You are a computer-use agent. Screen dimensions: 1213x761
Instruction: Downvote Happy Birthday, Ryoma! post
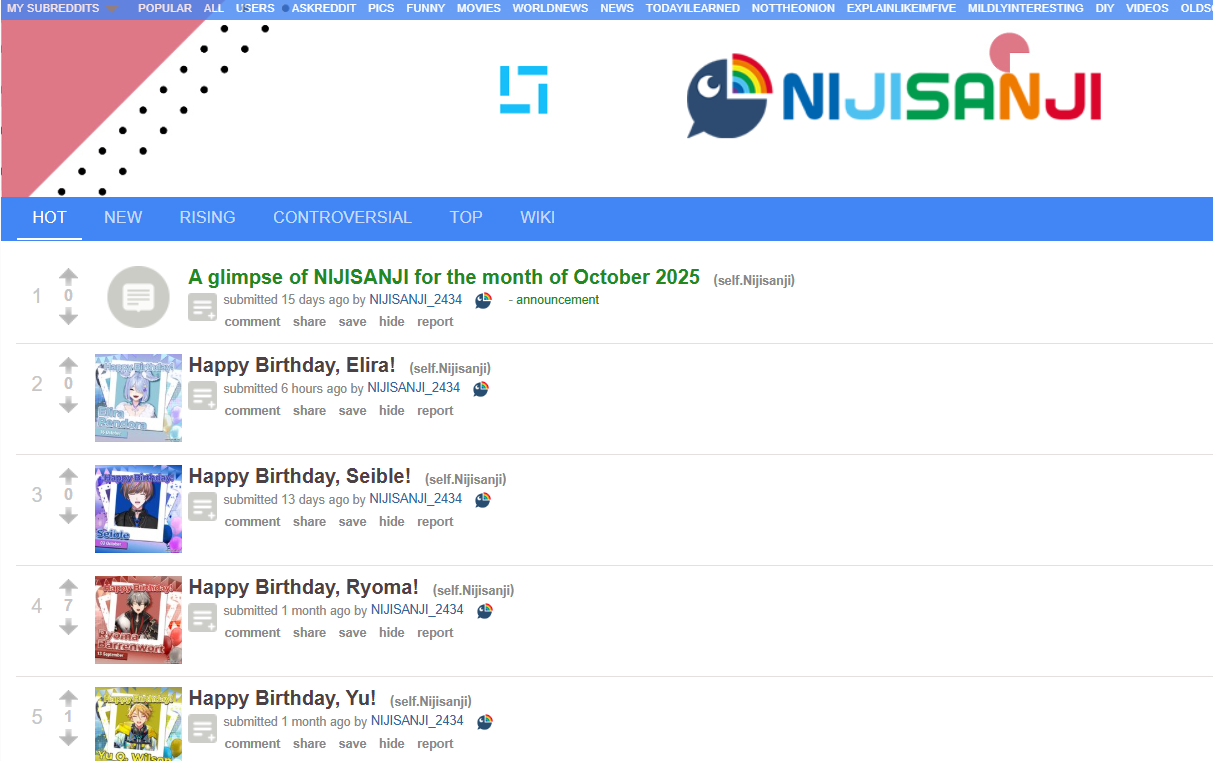[68, 627]
